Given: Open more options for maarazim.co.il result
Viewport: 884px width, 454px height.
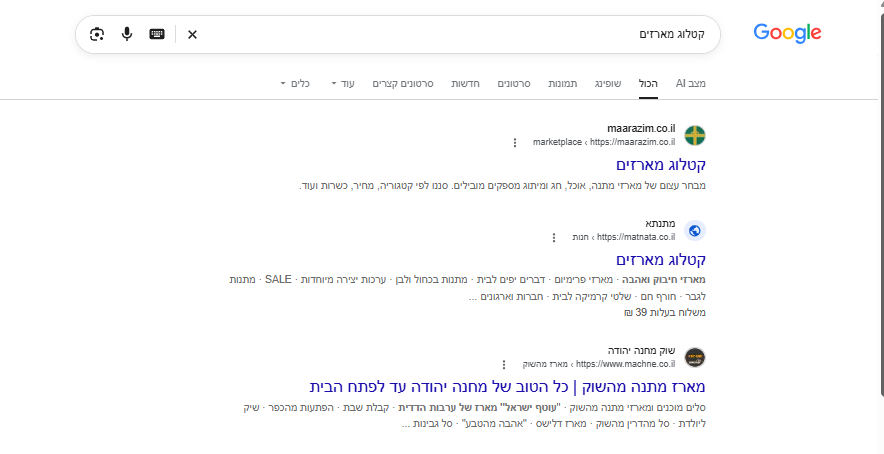Looking at the screenshot, I should click(515, 143).
